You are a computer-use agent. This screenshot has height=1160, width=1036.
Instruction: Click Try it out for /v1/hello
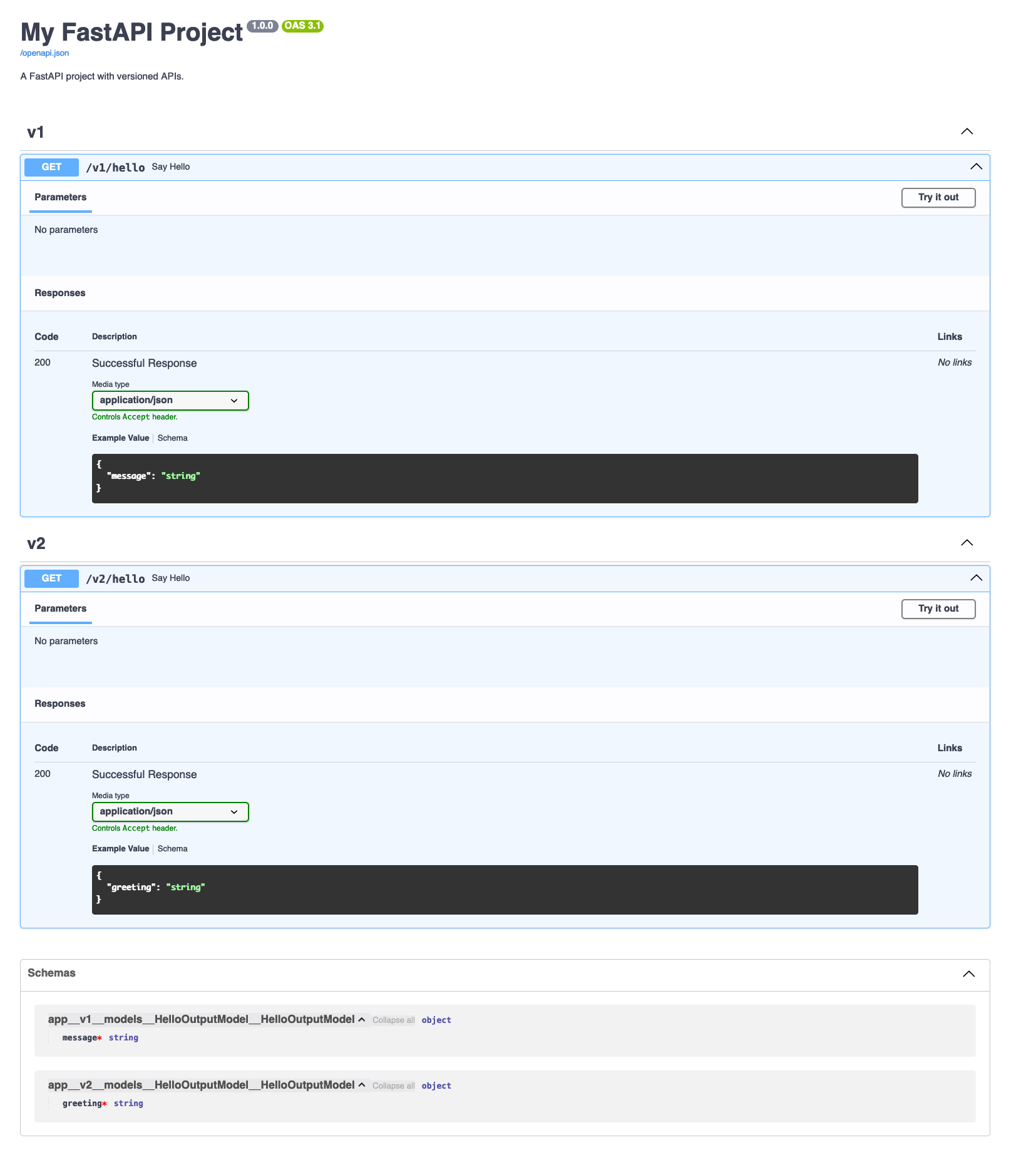938,197
